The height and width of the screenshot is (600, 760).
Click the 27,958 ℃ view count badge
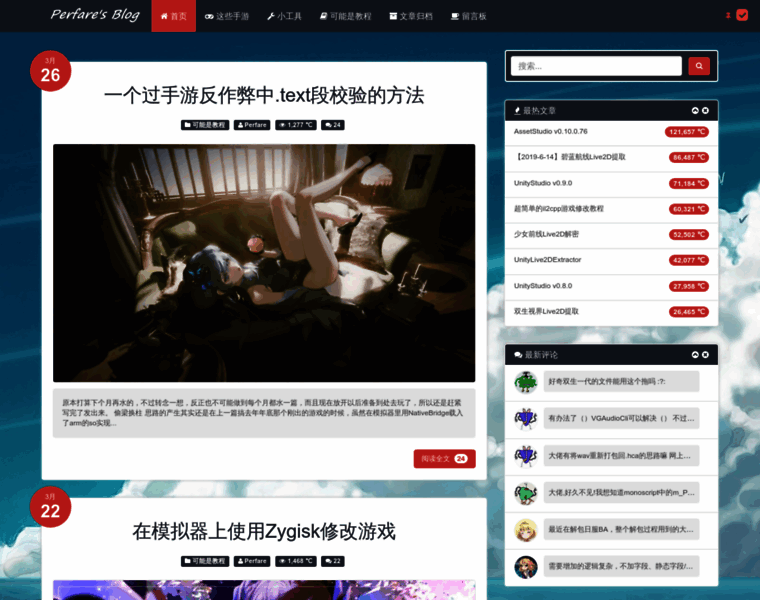(x=688, y=286)
